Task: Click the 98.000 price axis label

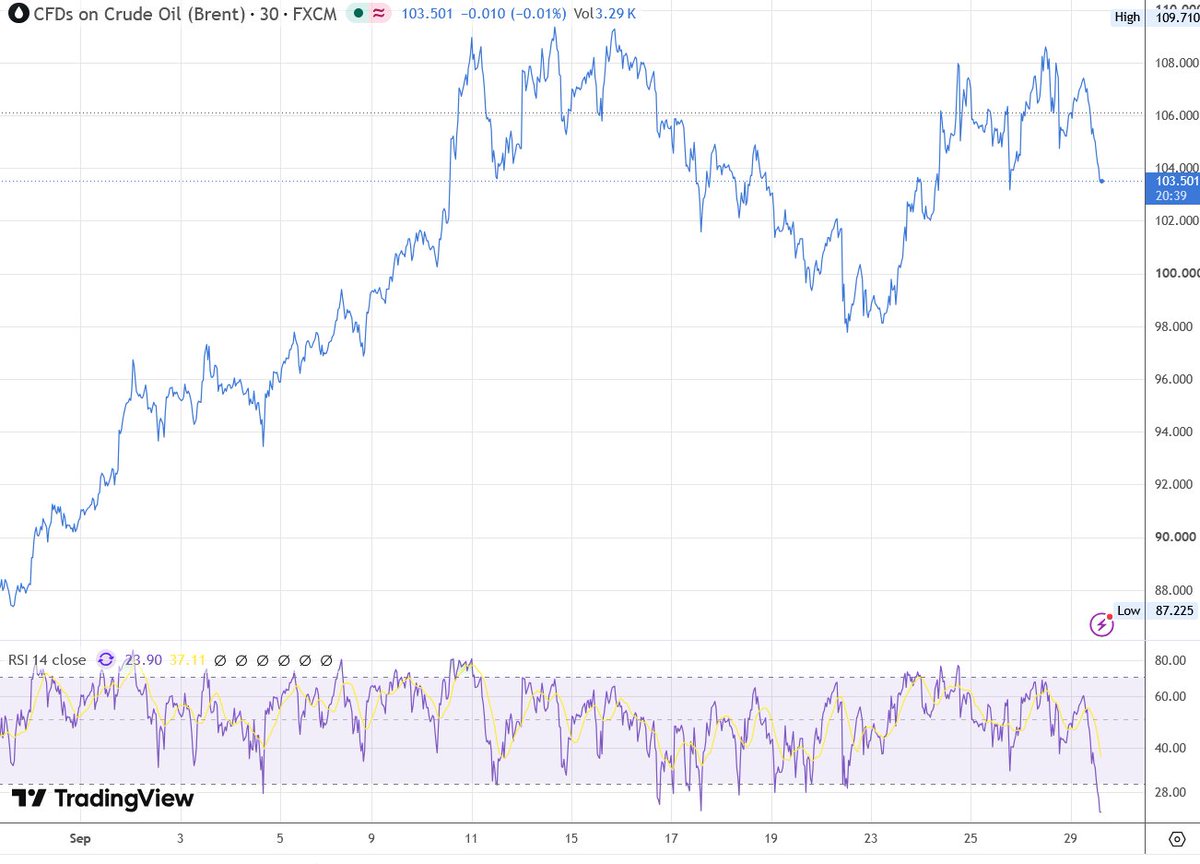Action: 1174,327
